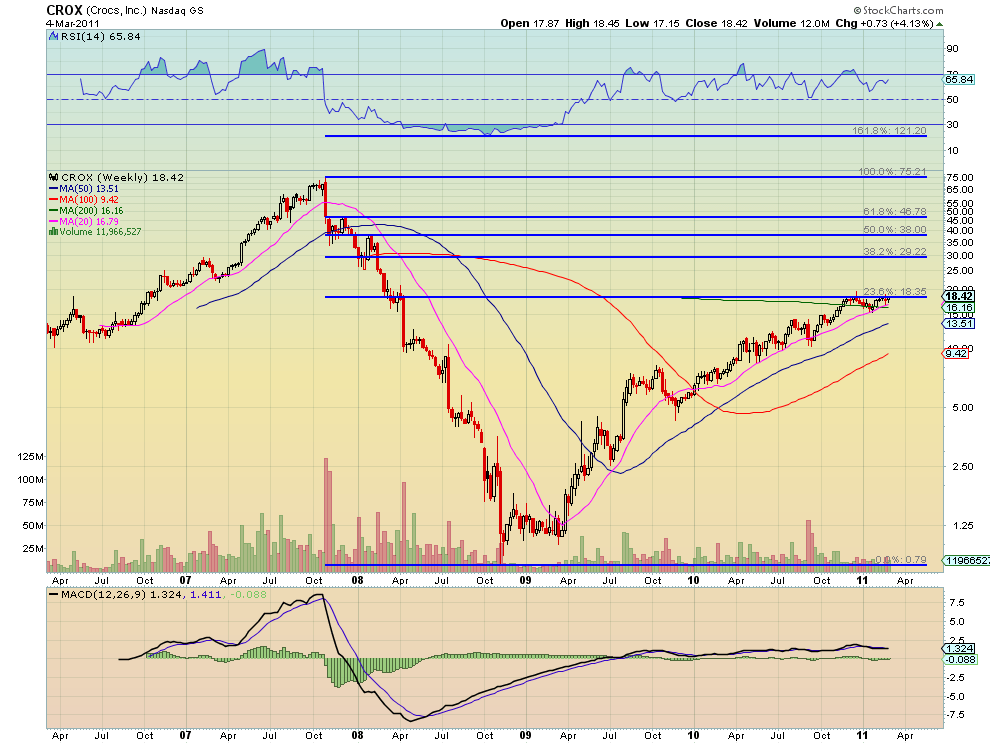Click the '(Crocs, Inc.) Nasdaq GS' label
990x744 pixels.
pos(145,11)
